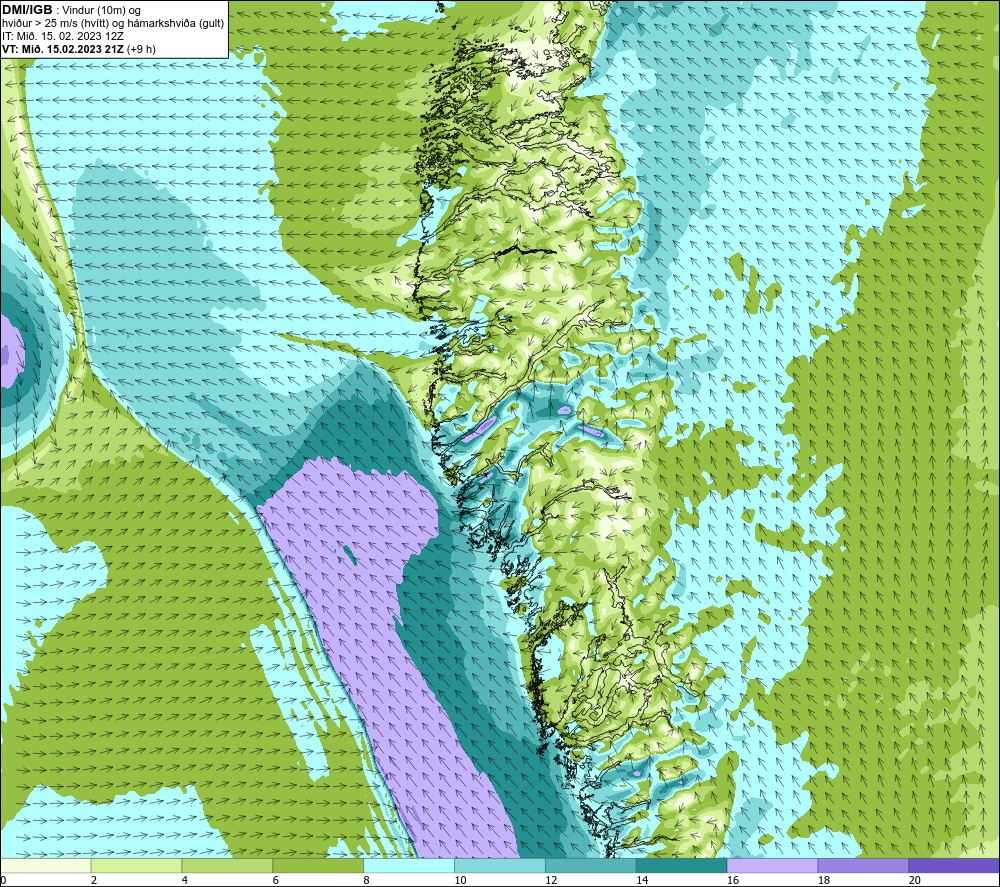Viewport: 1000px width, 887px height.
Task: Click the 6–8 m/s olive green legend swatch
Action: click(318, 865)
